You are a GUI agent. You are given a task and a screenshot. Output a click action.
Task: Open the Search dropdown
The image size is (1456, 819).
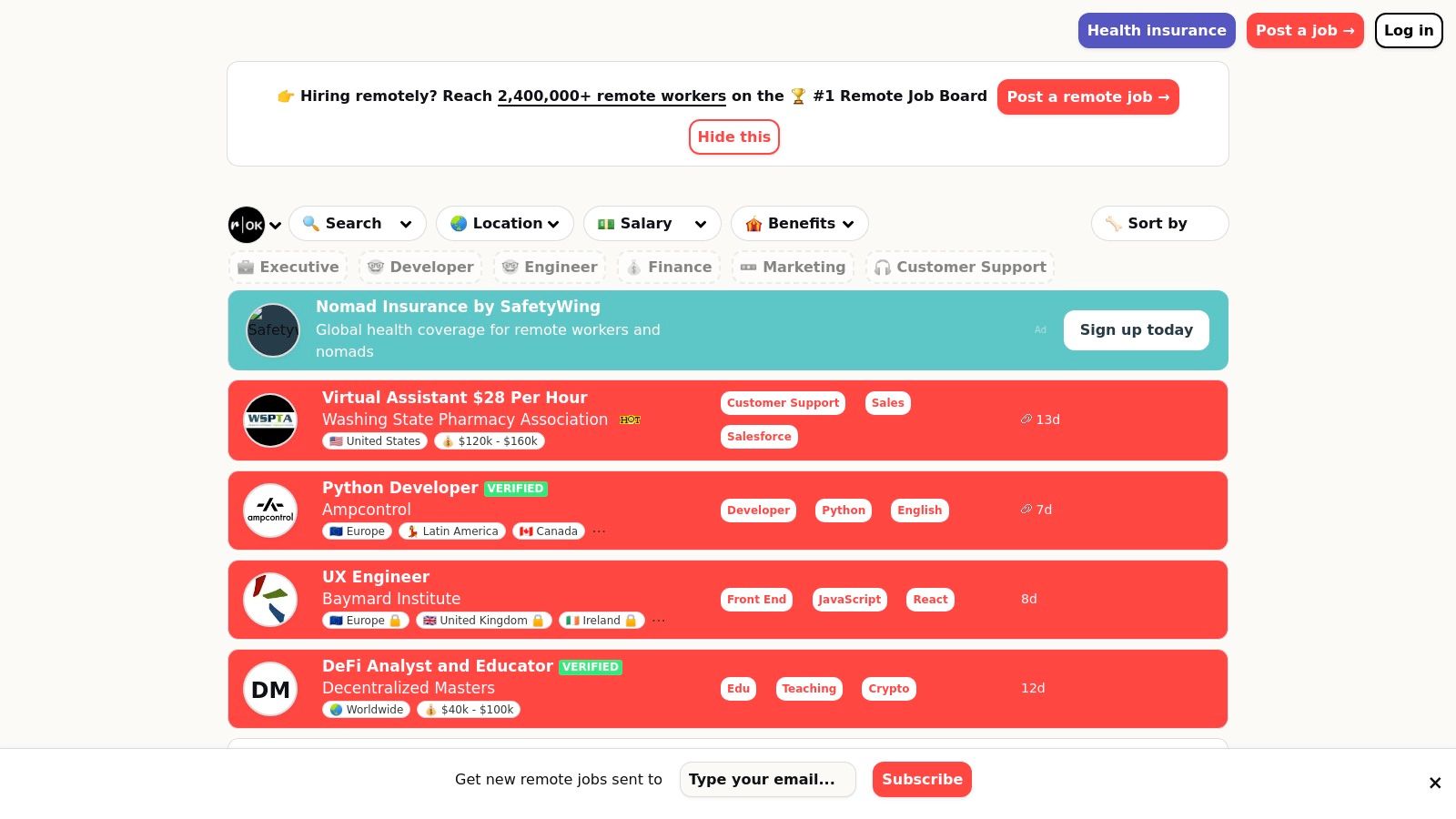(x=358, y=224)
